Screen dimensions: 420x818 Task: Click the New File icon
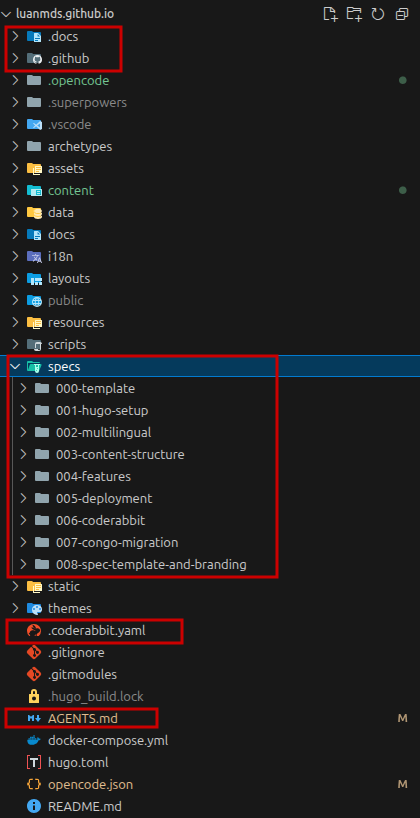[x=330, y=14]
